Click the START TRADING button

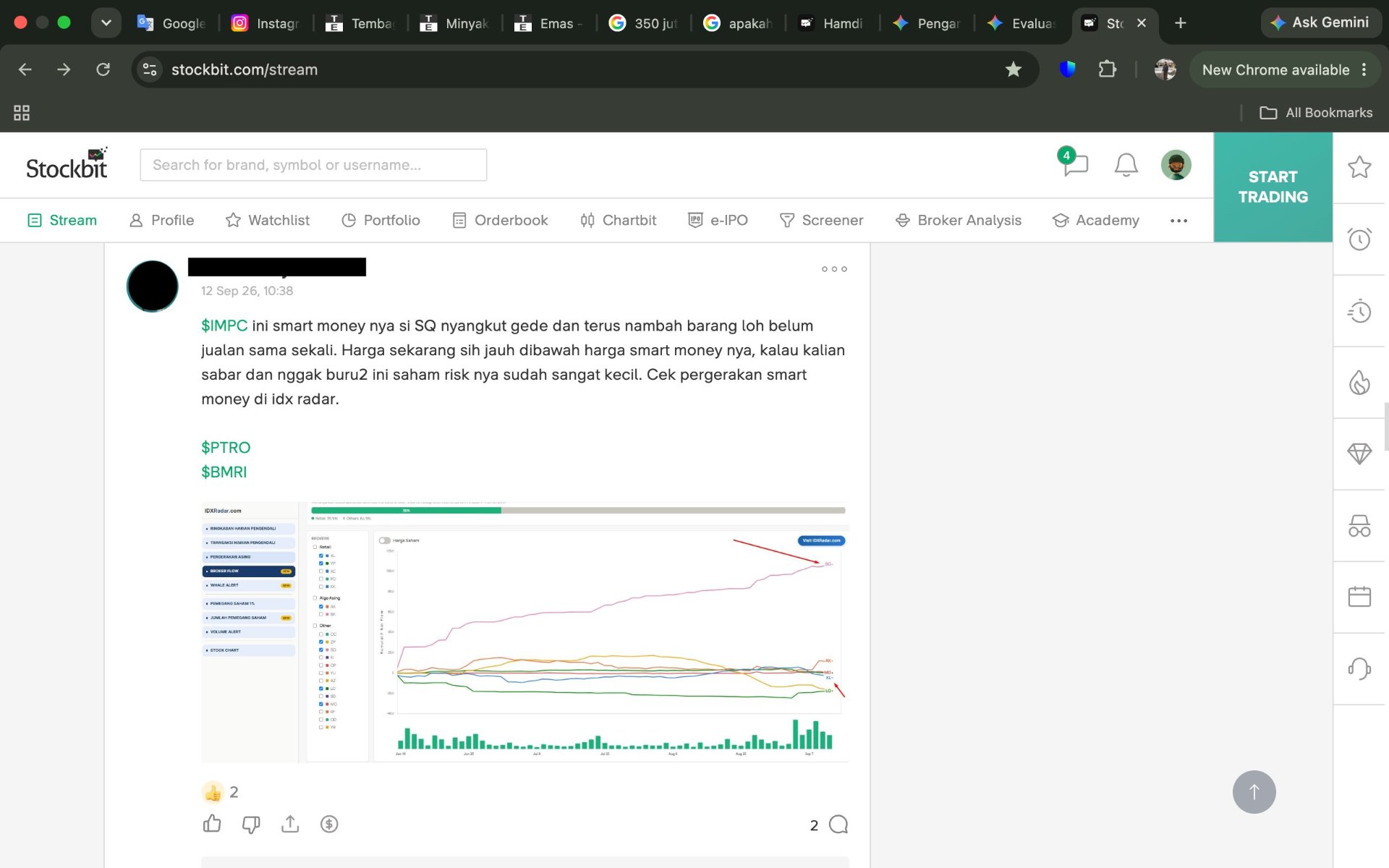[x=1273, y=187]
